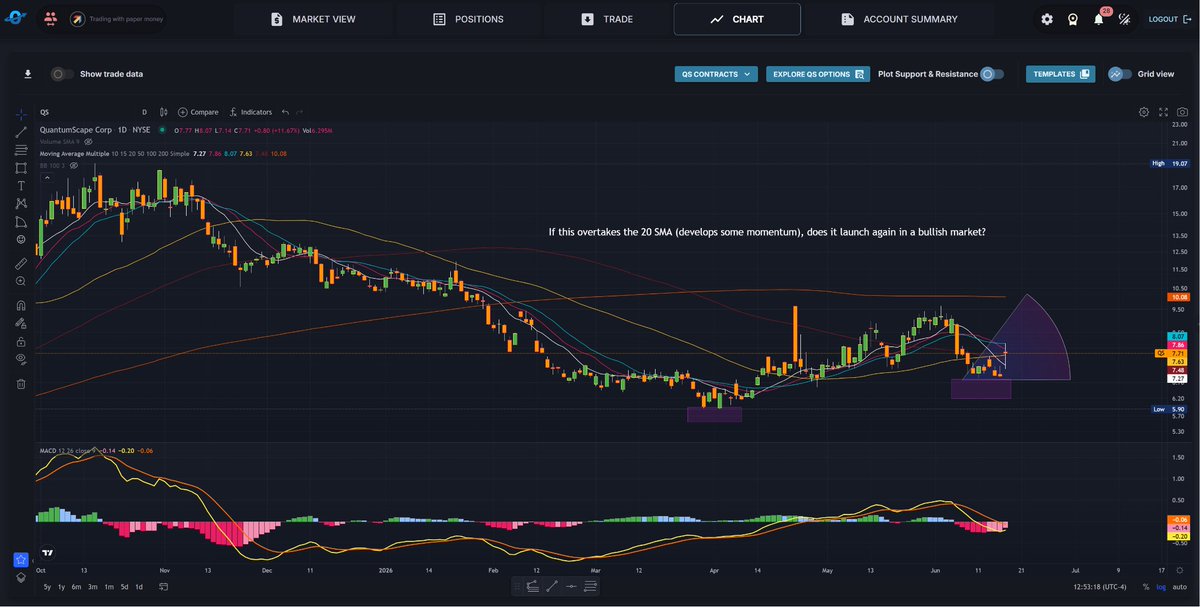Open the wand tool icon beside Logout
This screenshot has width=1200, height=607.
[1125, 19]
